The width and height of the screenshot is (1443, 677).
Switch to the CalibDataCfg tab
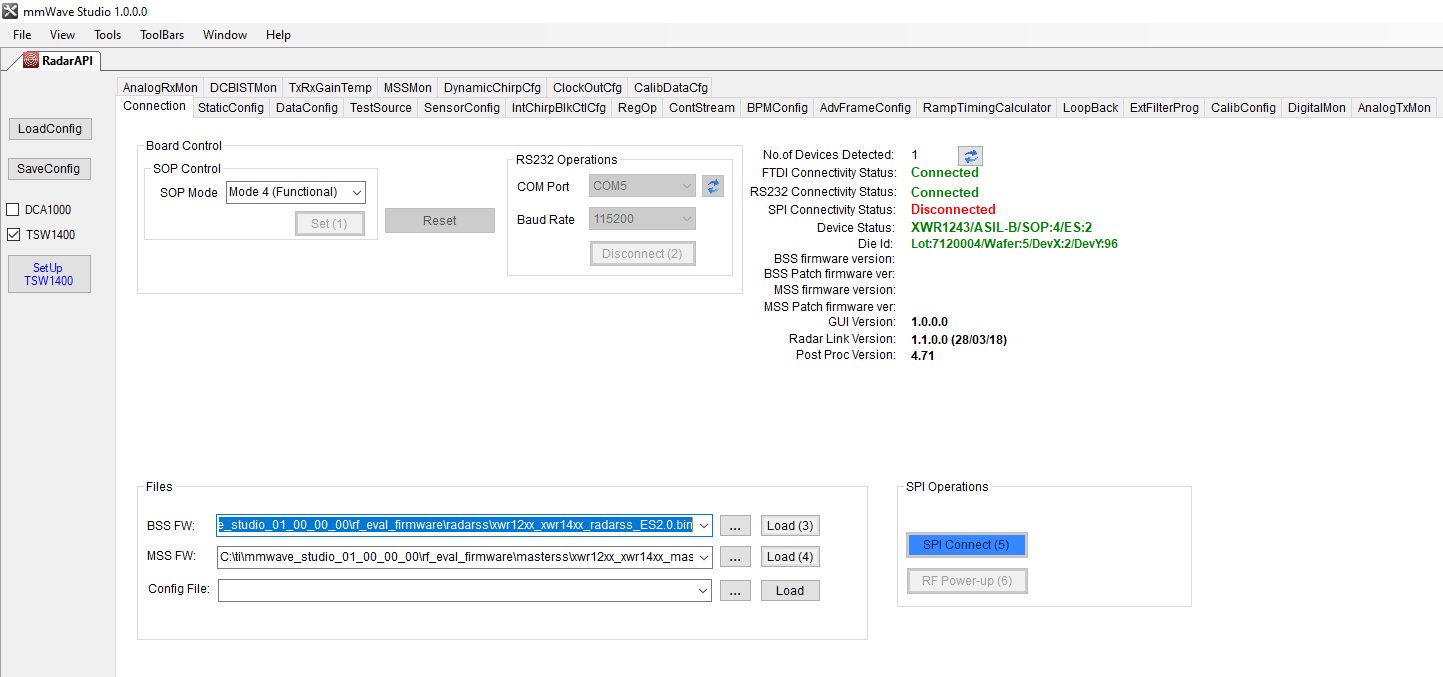click(x=670, y=88)
